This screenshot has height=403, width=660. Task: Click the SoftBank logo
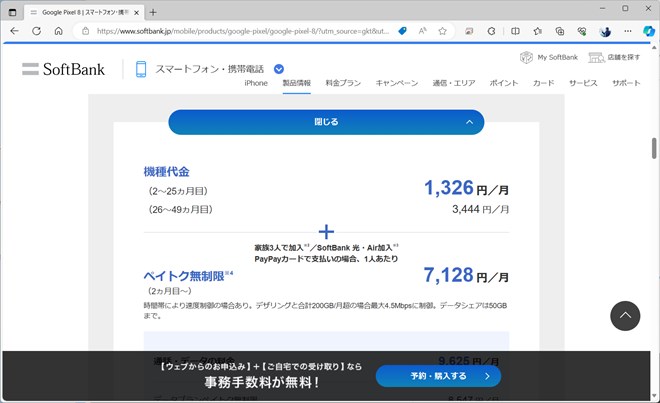63,69
